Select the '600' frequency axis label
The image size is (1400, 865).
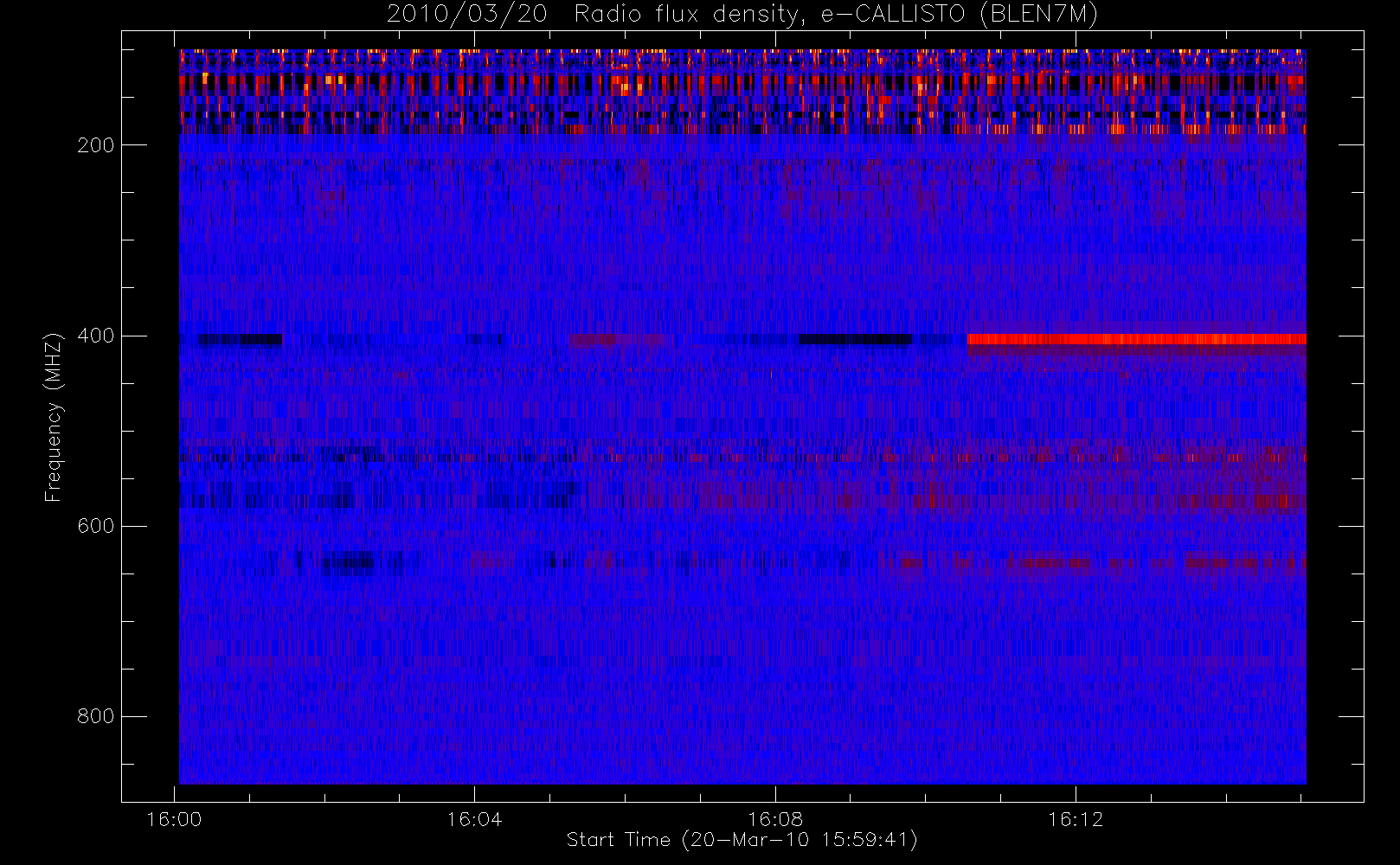(x=96, y=526)
